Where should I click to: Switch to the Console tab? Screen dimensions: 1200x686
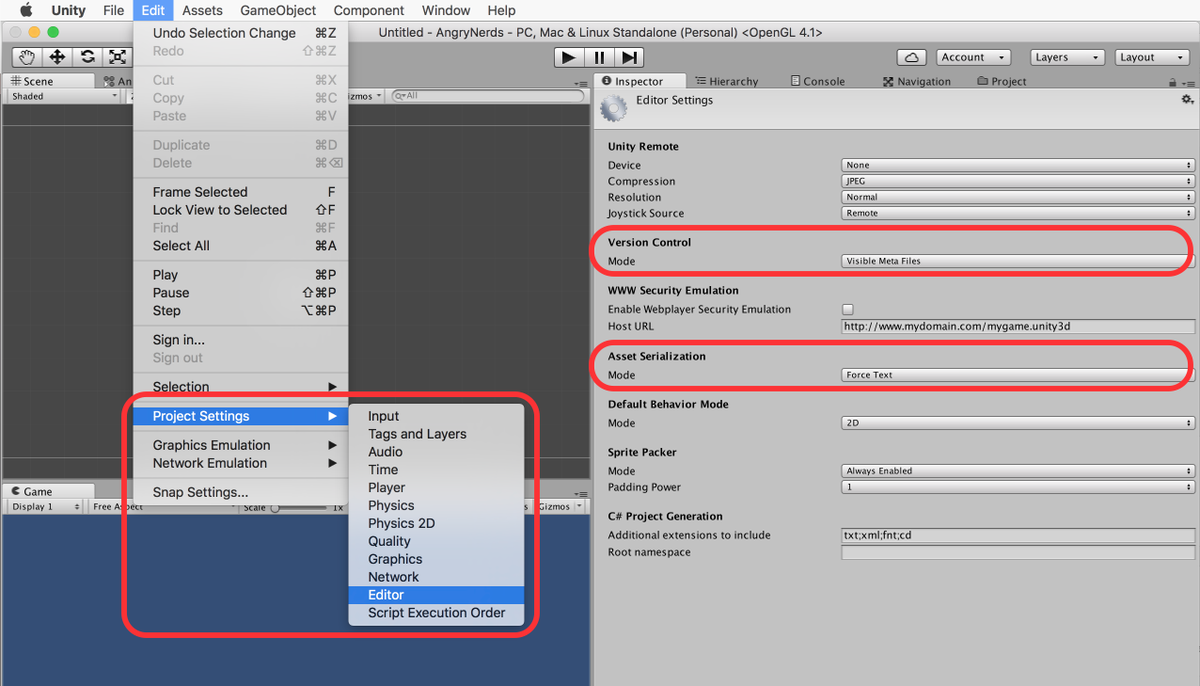(817, 81)
